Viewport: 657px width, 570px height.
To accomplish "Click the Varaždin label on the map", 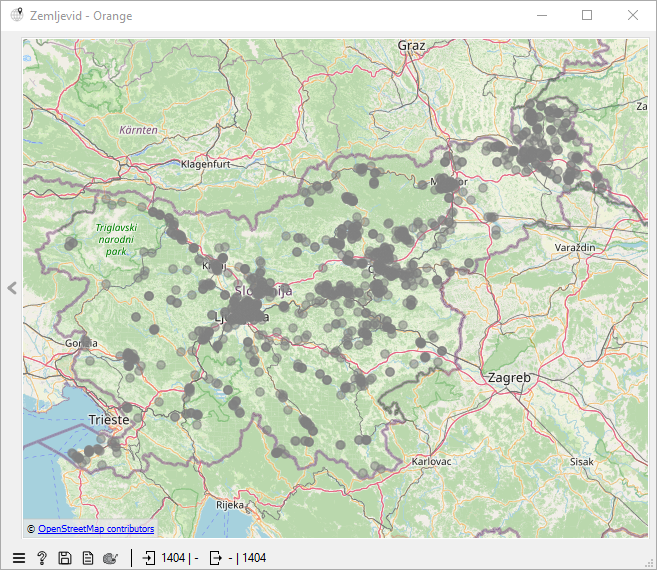I will click(575, 246).
